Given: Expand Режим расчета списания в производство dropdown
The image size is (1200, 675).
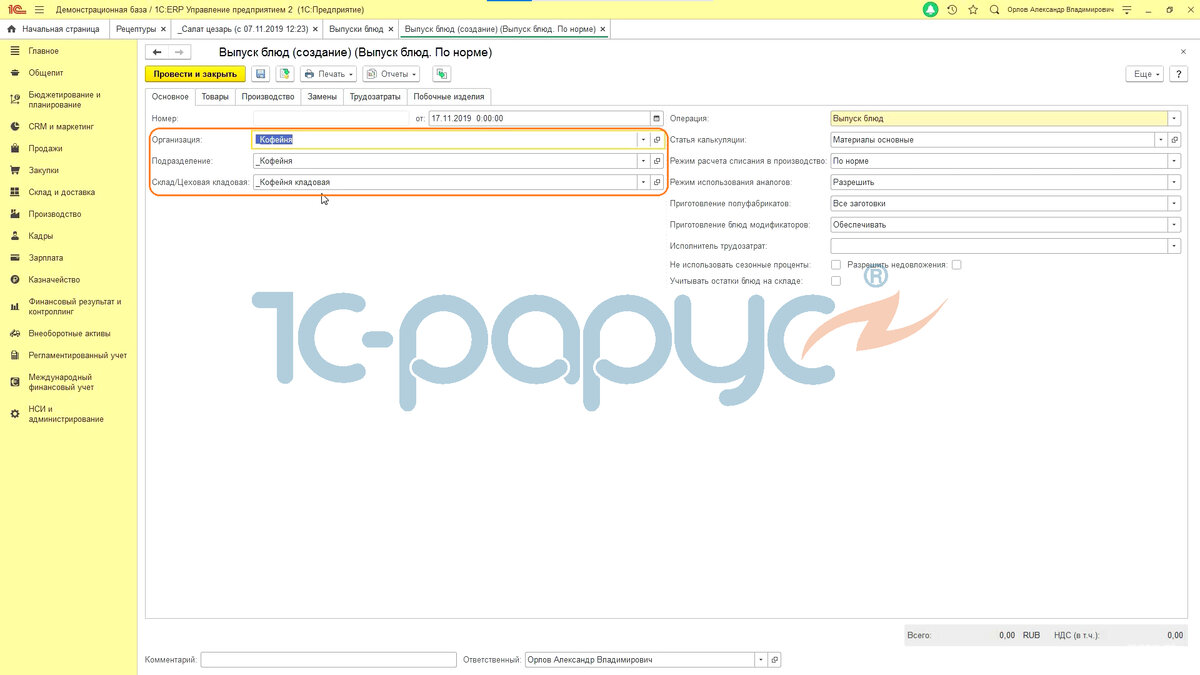Looking at the screenshot, I should click(x=1174, y=161).
